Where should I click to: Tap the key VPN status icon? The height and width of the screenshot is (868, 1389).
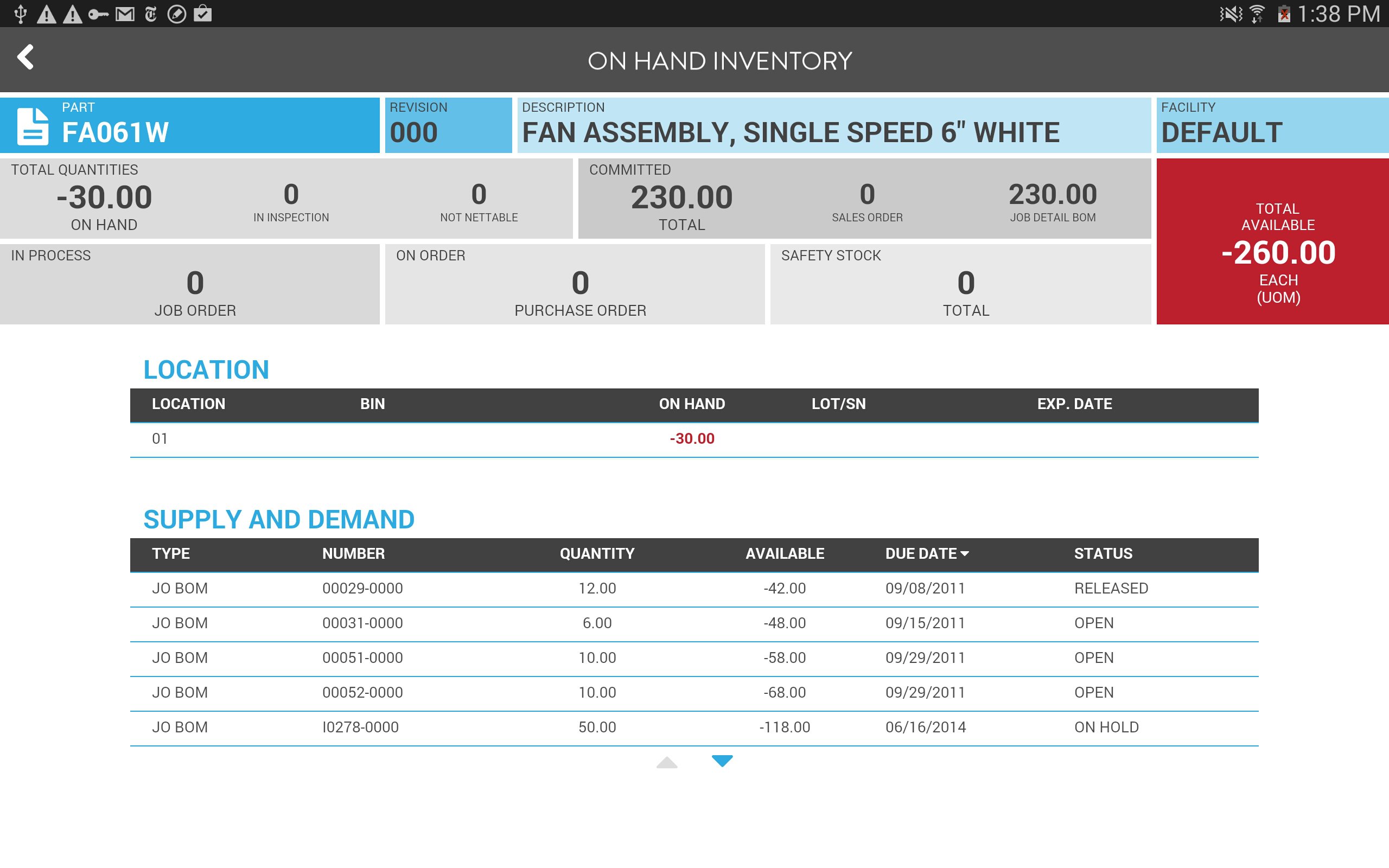pyautogui.click(x=98, y=14)
